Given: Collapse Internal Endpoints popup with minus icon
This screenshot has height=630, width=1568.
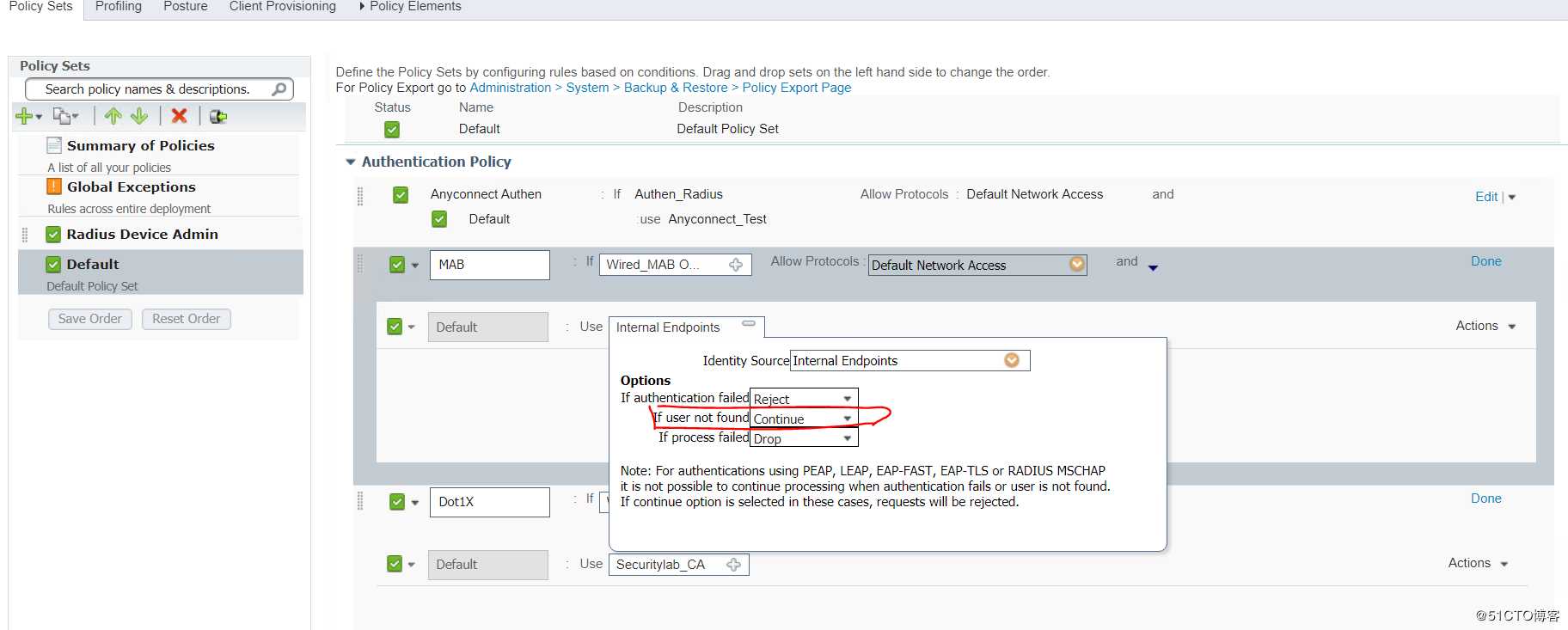Looking at the screenshot, I should tap(749, 324).
